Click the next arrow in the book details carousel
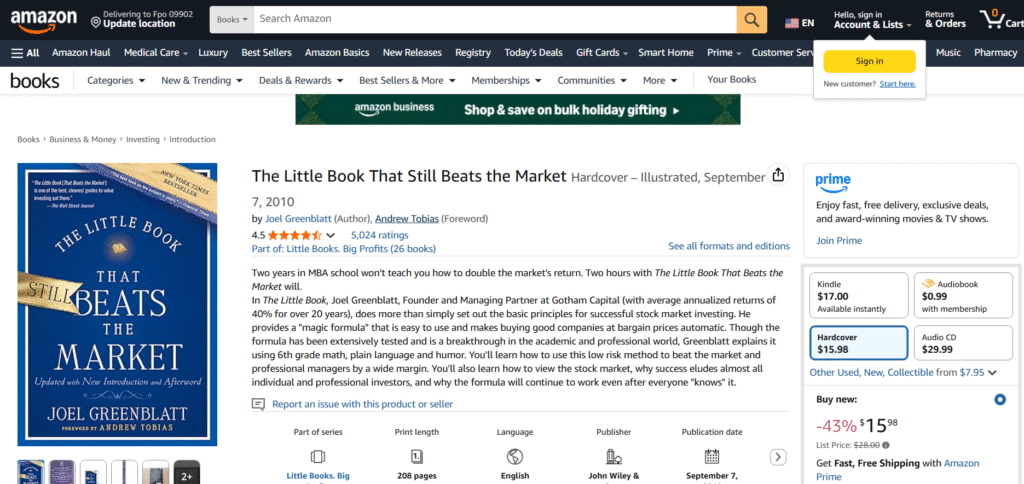Viewport: 1024px width, 484px height. (778, 457)
